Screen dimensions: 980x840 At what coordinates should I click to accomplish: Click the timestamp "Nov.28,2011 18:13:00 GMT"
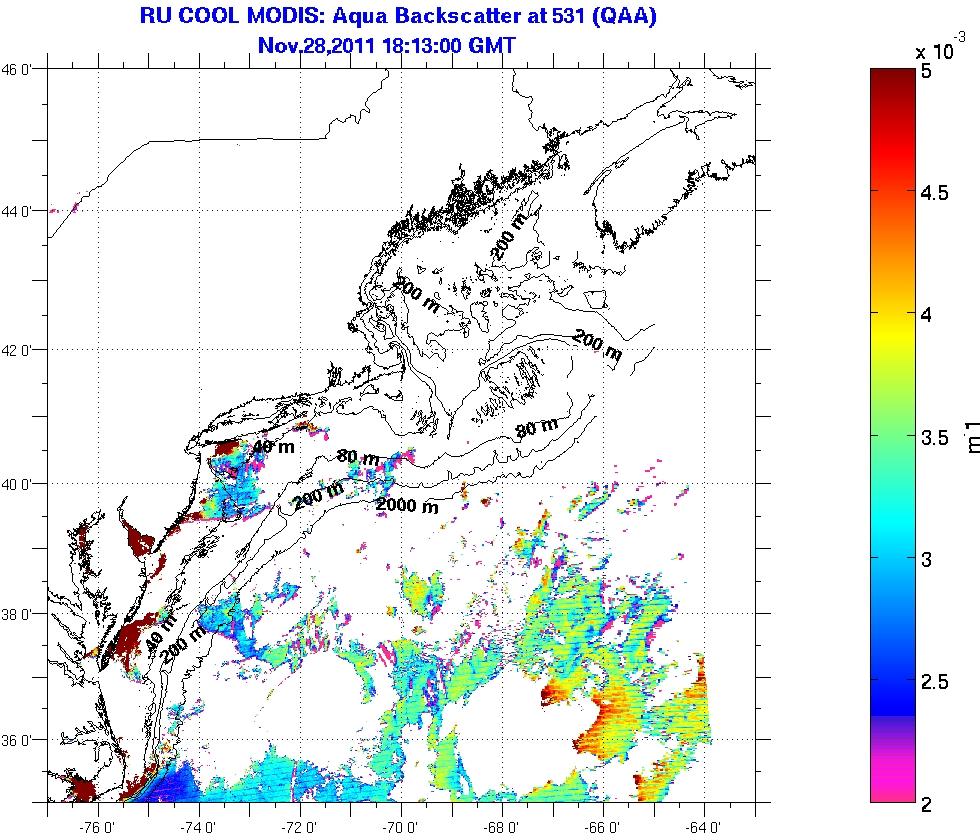click(387, 46)
